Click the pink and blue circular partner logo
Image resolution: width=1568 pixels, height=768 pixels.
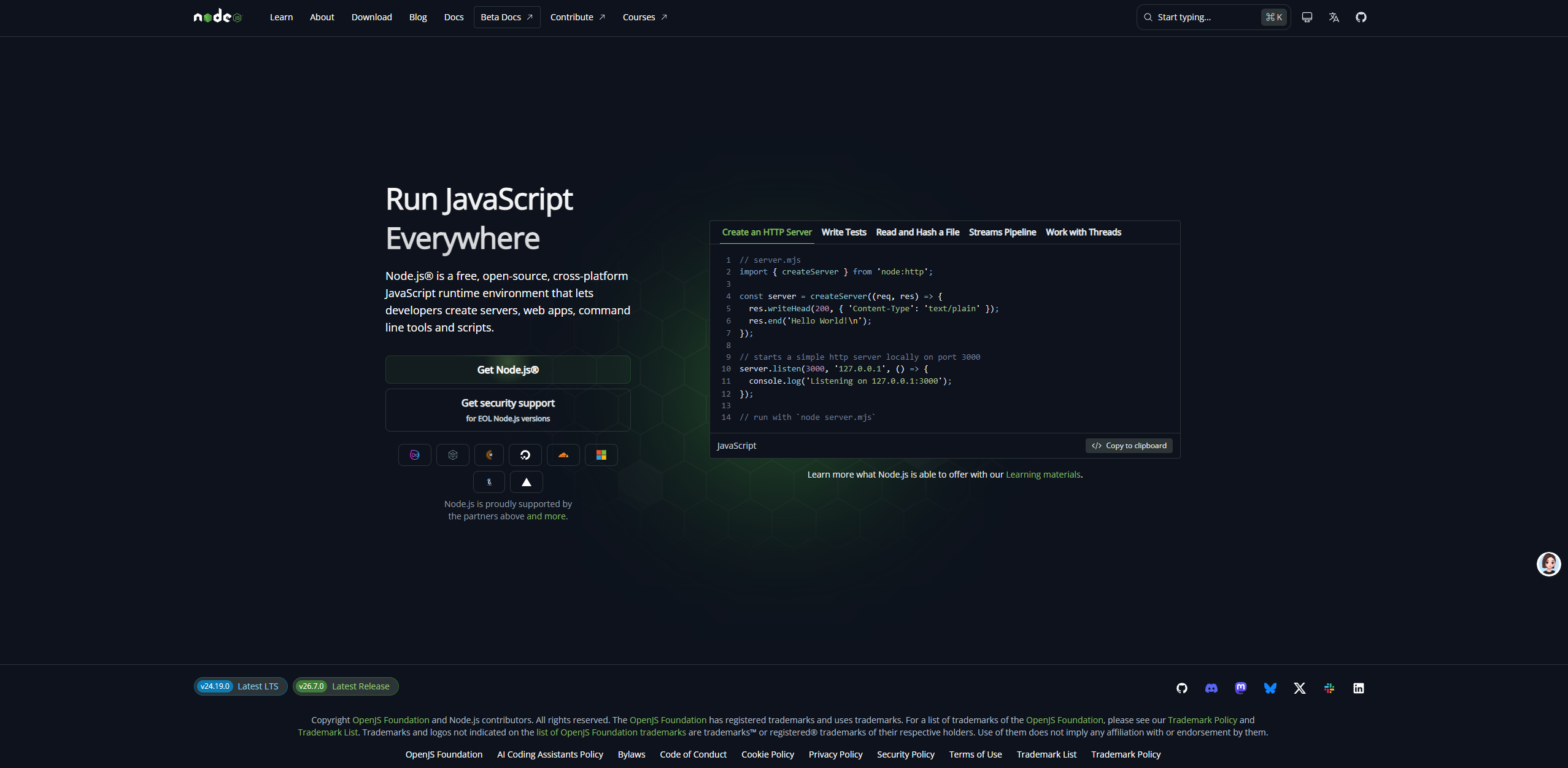point(415,455)
